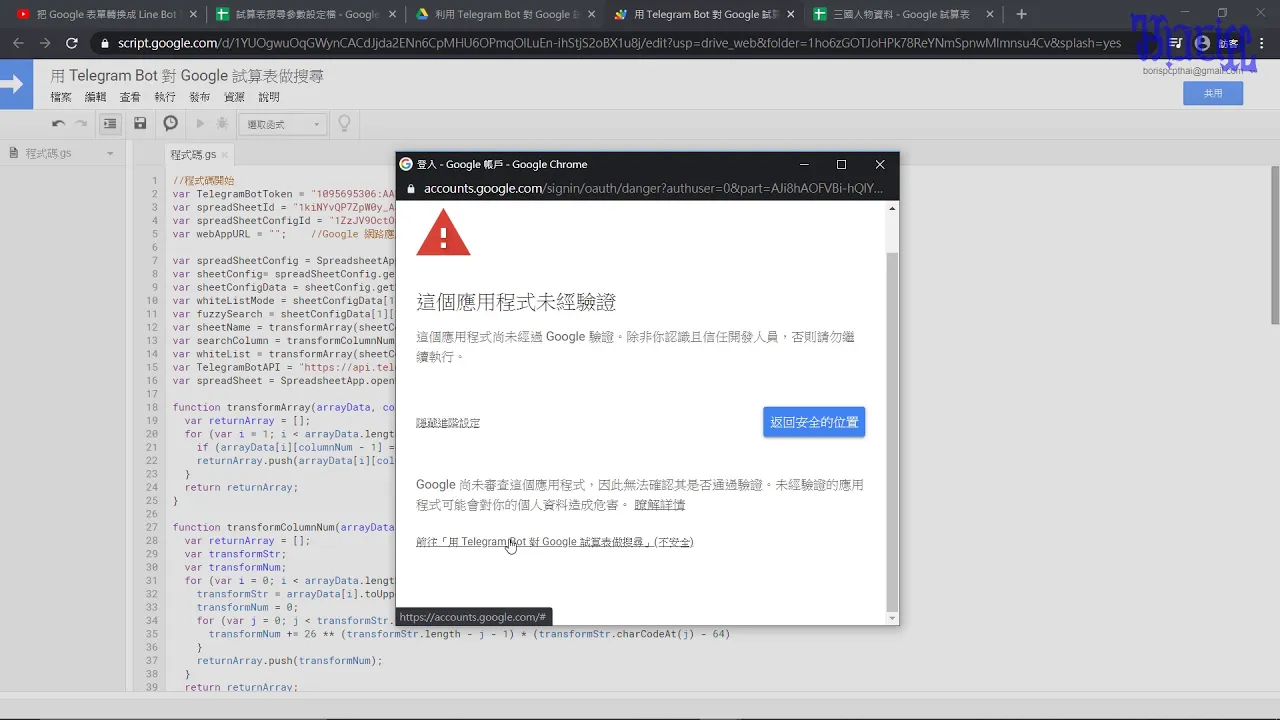Click the var TelegramBotToken line of code
The height and width of the screenshot is (720, 1280).
(x=284, y=194)
